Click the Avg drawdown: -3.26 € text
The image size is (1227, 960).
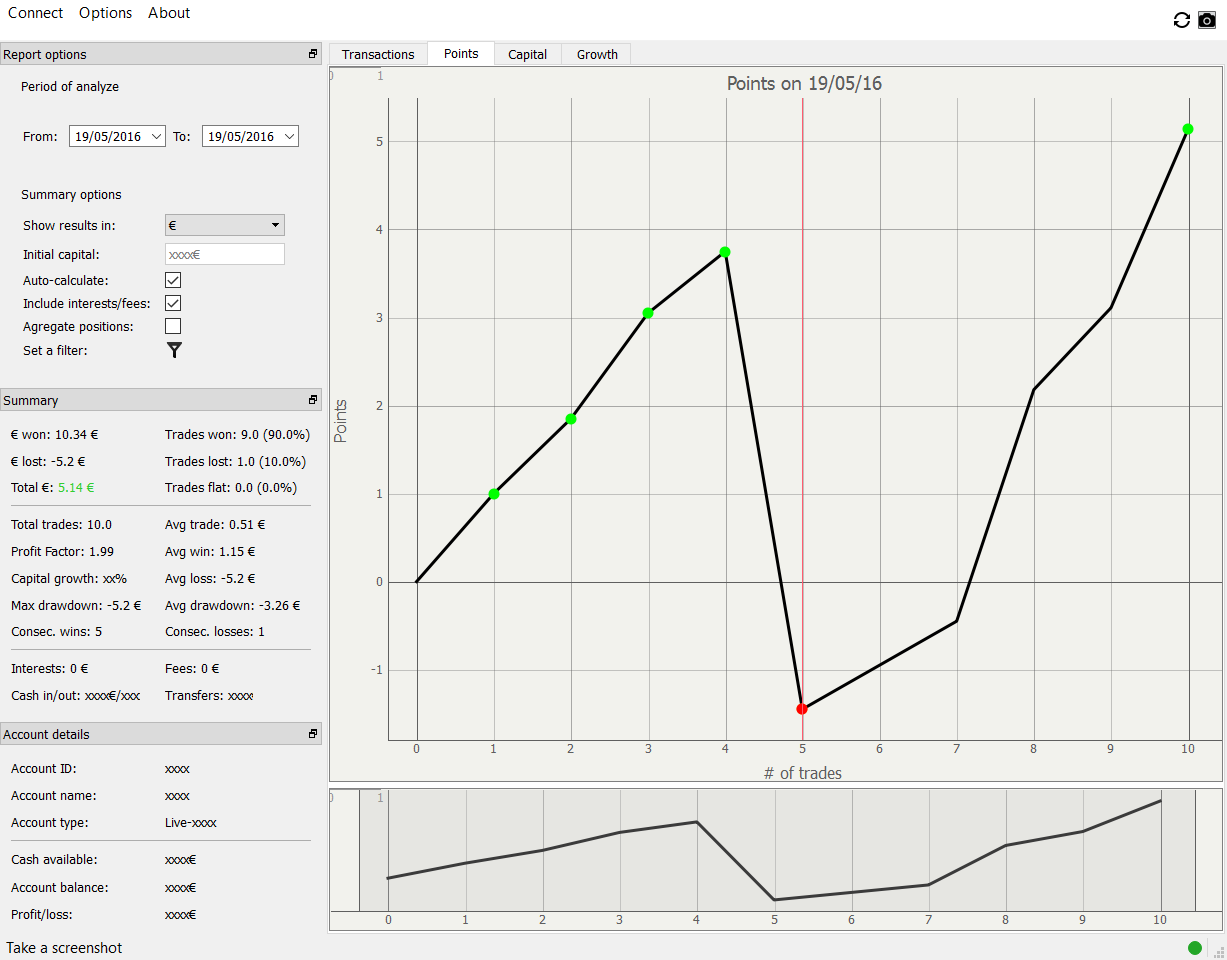click(233, 605)
